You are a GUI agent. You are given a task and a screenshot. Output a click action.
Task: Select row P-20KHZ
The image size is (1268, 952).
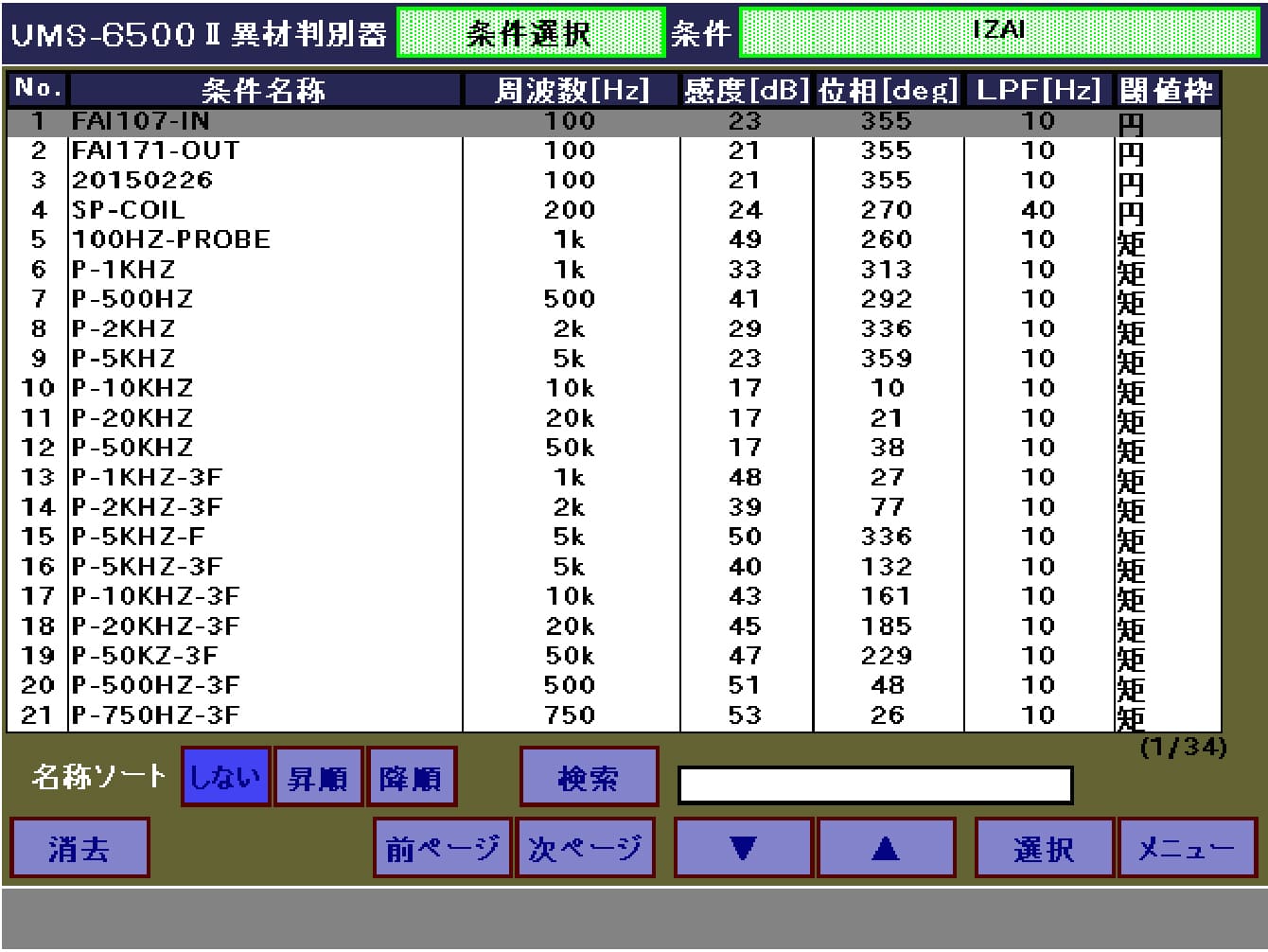(613, 418)
